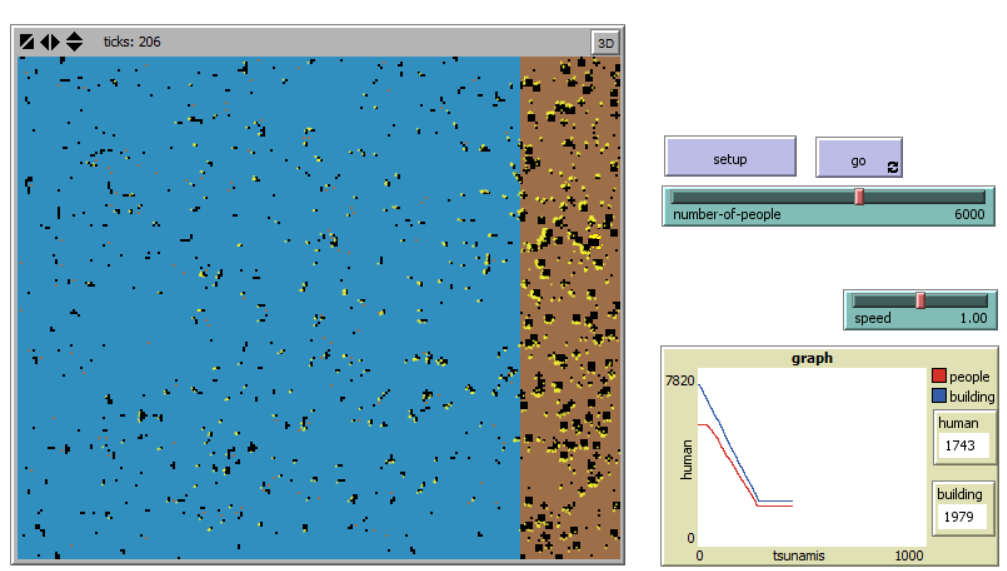Switch to the 3D view

(x=605, y=43)
